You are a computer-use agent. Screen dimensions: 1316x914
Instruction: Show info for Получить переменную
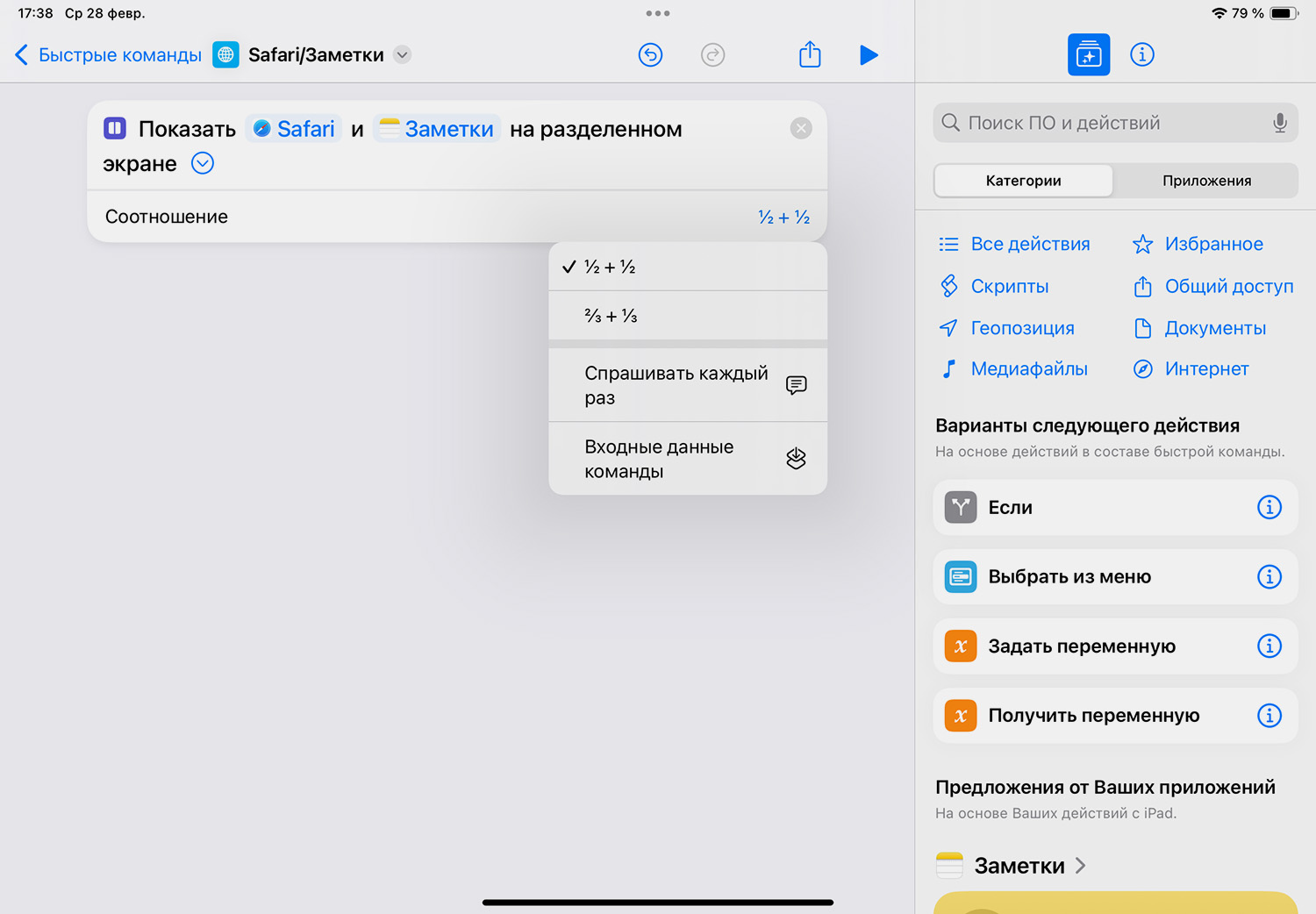(1270, 716)
